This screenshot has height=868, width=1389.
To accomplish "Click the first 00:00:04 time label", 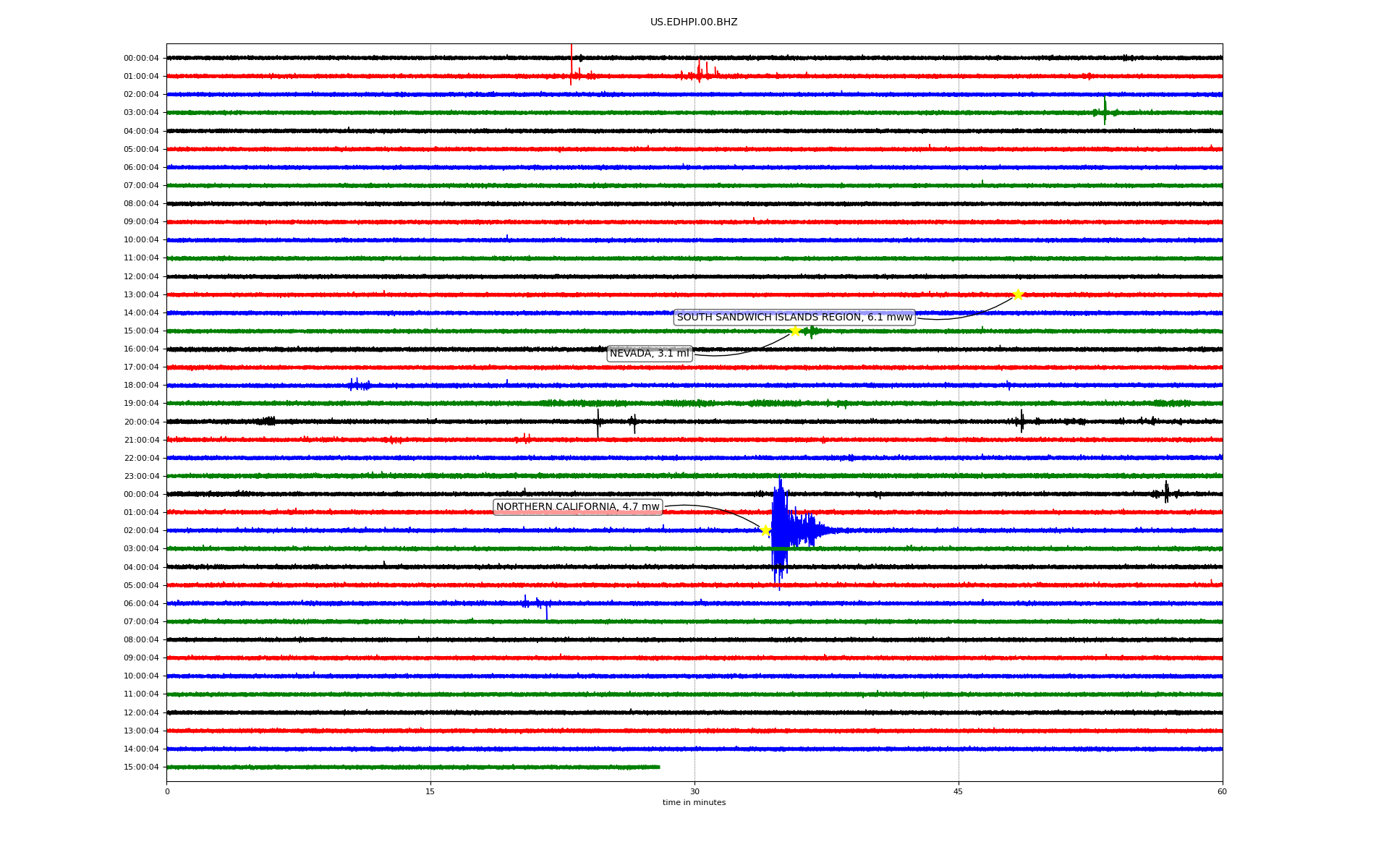I will pos(141,59).
